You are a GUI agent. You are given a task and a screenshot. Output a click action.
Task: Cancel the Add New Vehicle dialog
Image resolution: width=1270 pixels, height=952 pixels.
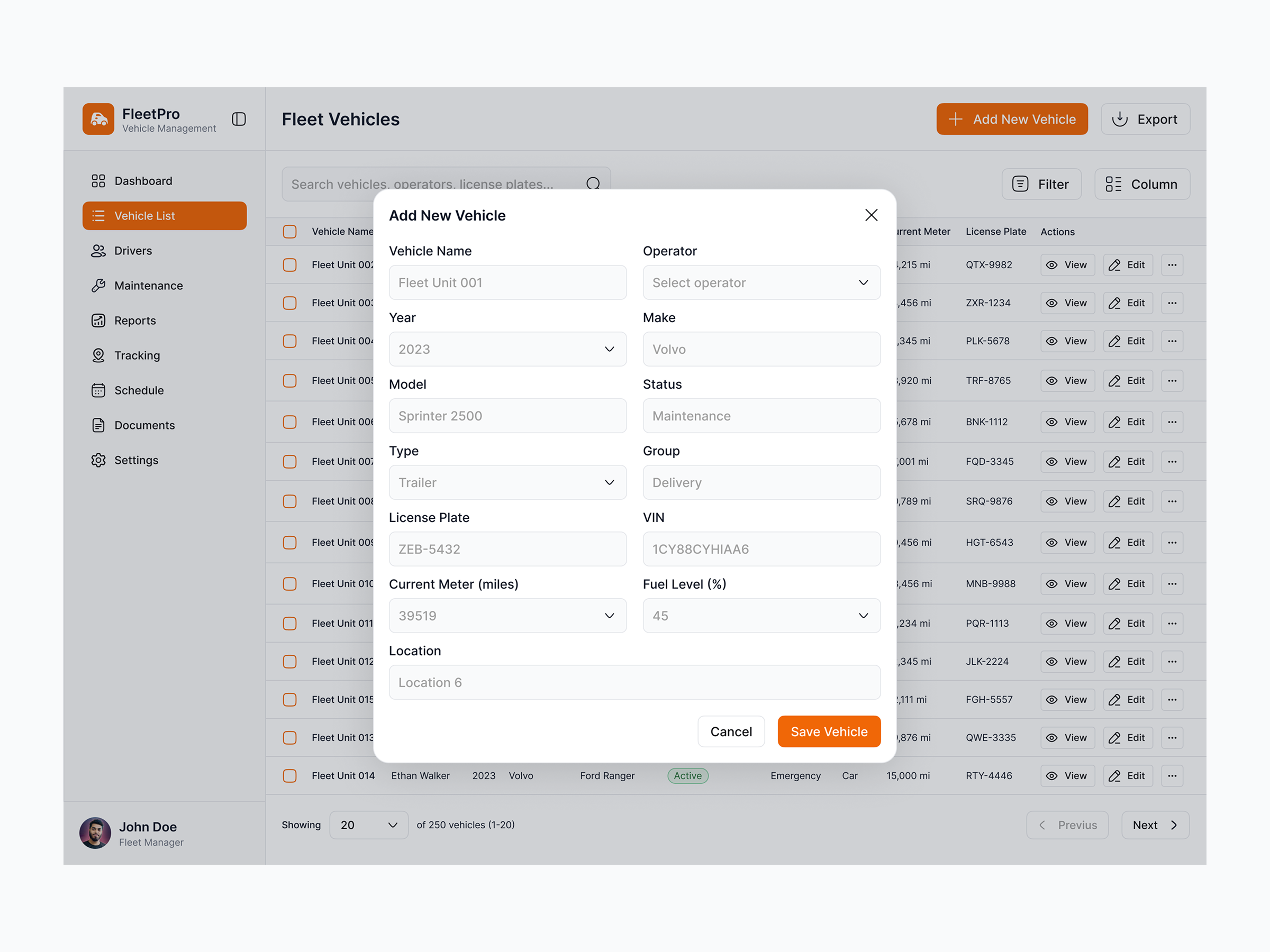pos(731,731)
